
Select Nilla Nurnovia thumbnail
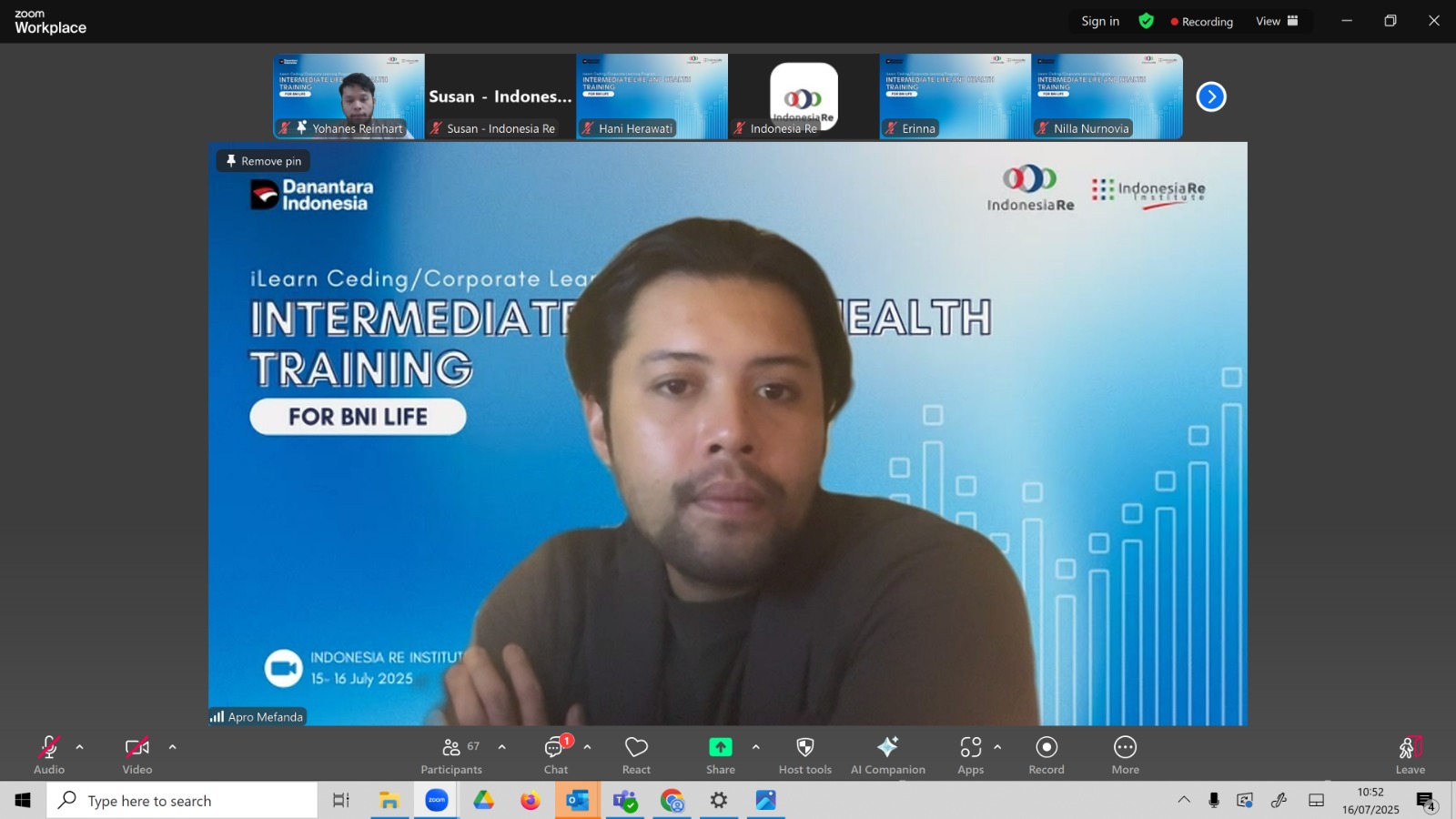click(1107, 96)
